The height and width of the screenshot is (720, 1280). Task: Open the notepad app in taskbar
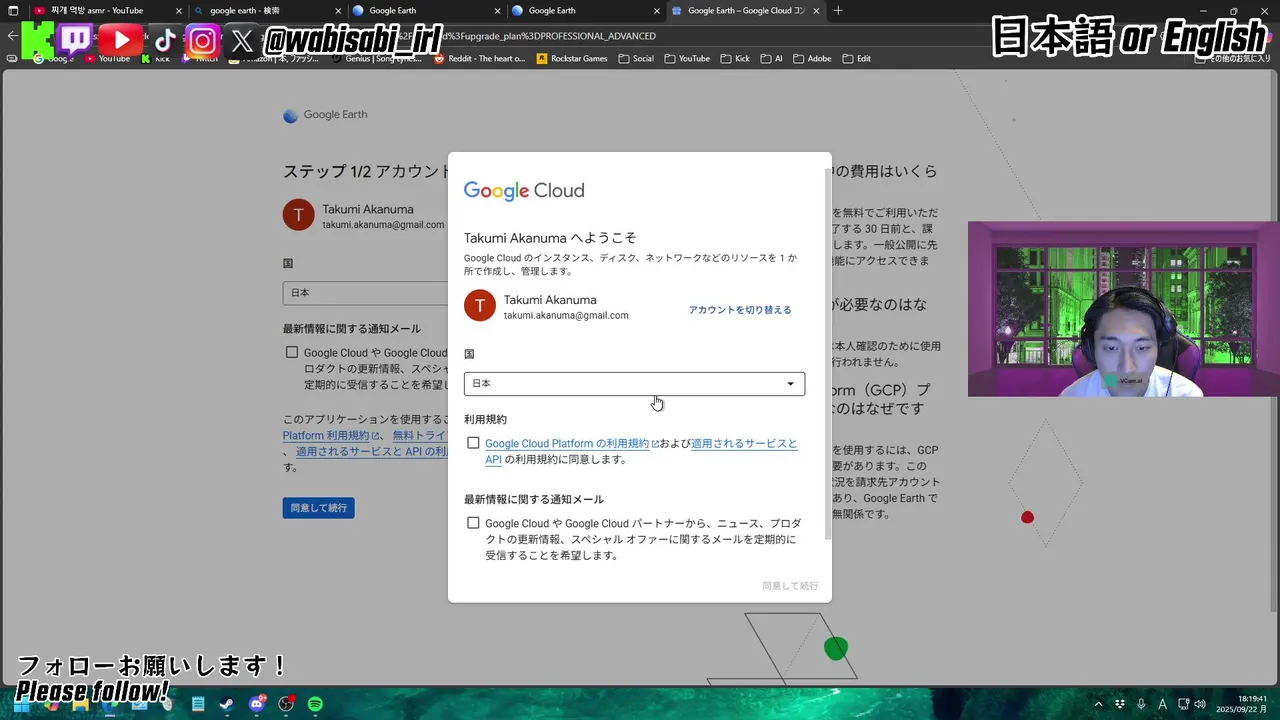coord(198,704)
